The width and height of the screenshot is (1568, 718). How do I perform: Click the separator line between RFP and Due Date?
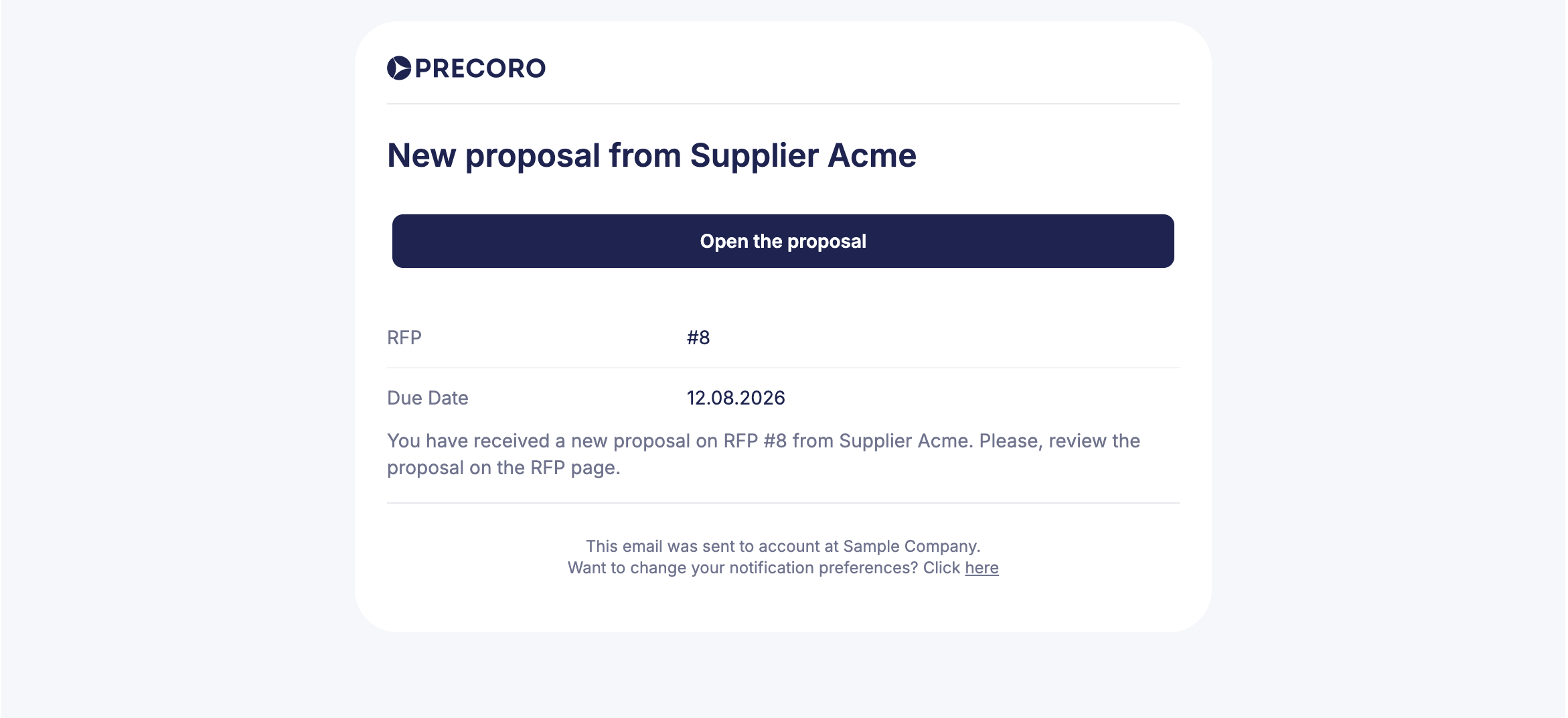(783, 368)
